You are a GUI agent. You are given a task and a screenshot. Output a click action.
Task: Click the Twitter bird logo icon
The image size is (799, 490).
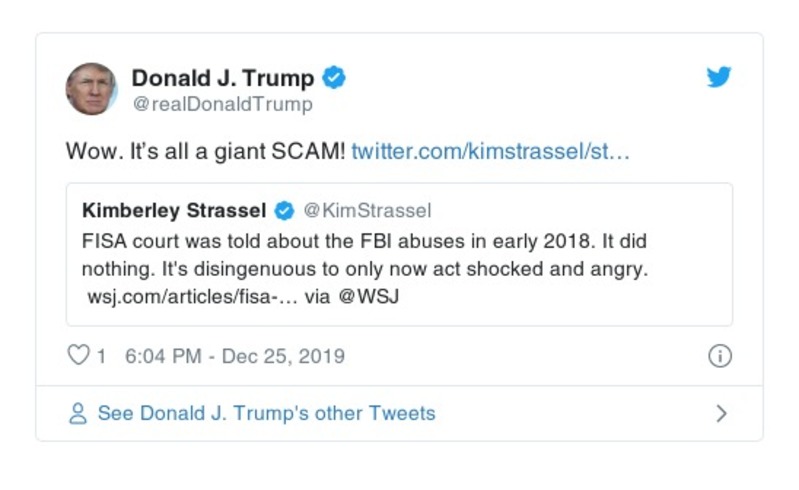pos(719,77)
